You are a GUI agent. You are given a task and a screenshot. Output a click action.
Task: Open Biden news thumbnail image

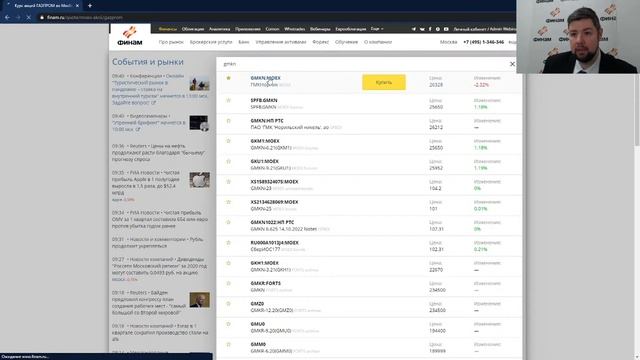[x=200, y=300]
